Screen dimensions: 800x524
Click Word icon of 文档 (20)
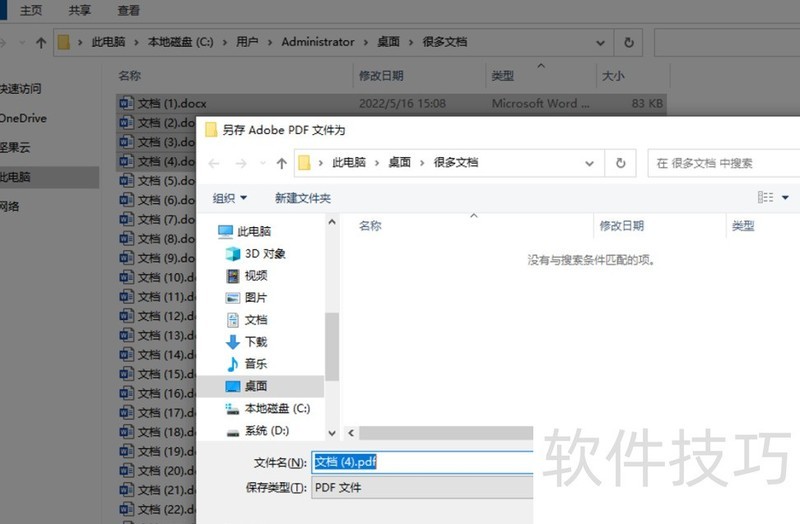click(x=126, y=470)
